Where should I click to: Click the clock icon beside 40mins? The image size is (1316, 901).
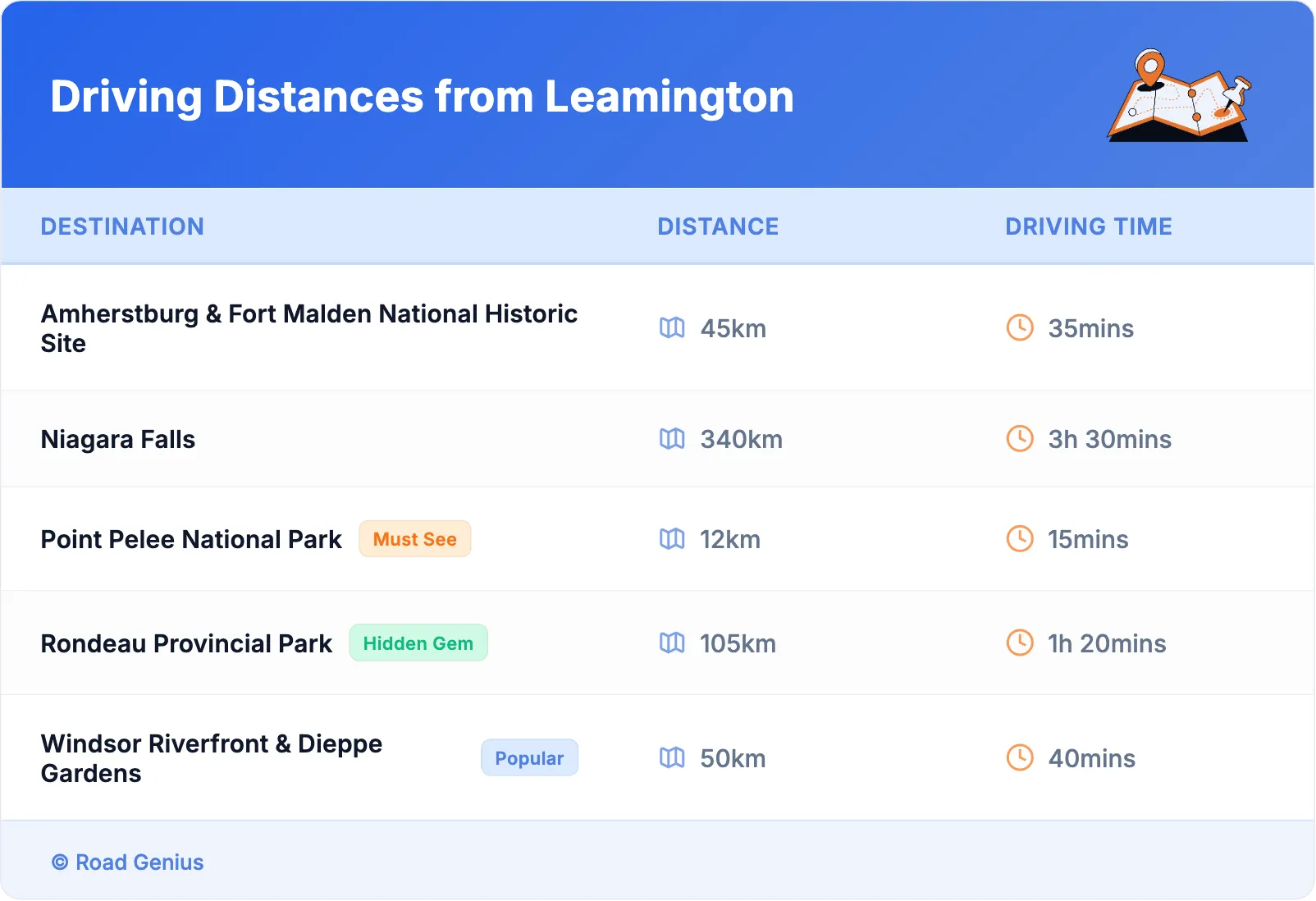(x=1020, y=758)
